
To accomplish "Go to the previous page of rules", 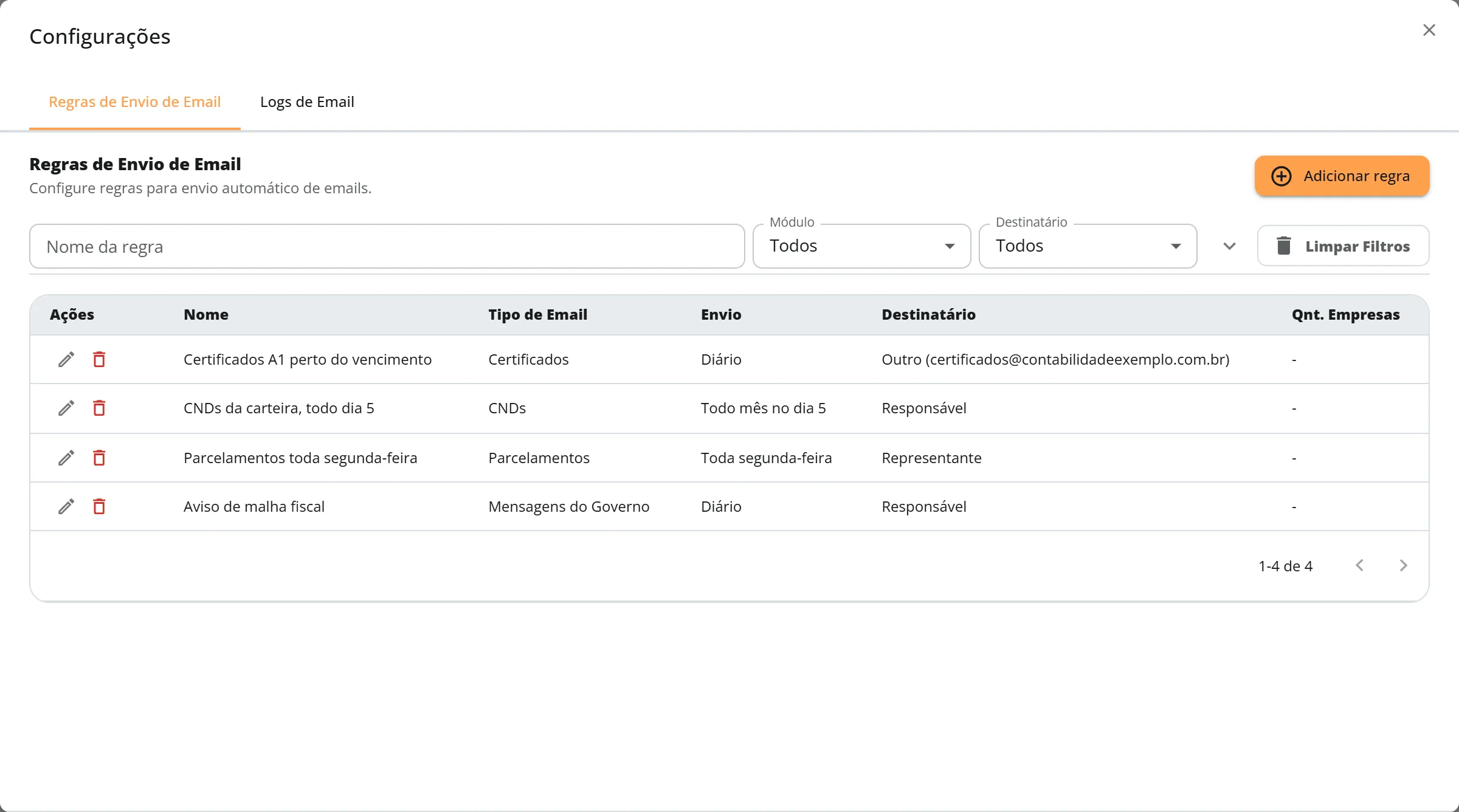I will click(x=1360, y=565).
